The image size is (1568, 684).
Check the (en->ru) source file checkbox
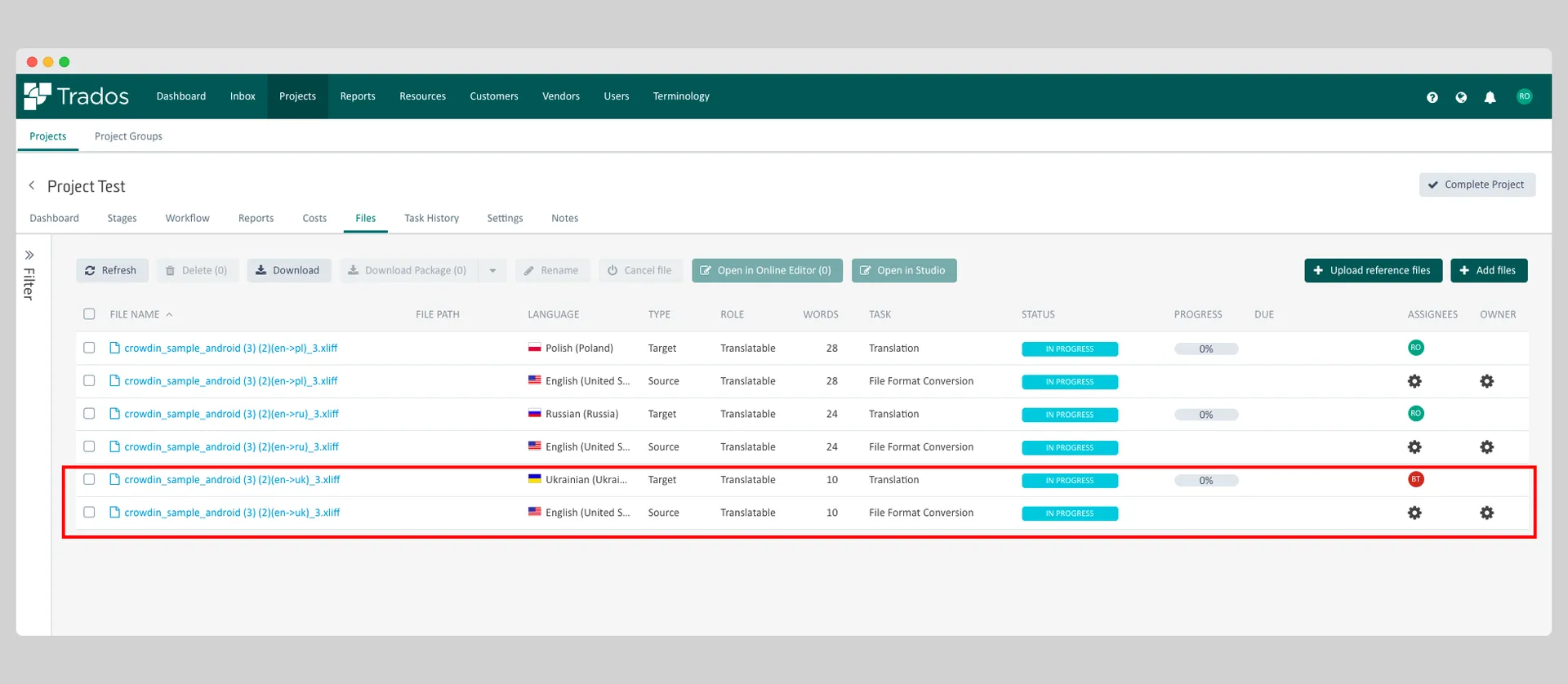89,446
